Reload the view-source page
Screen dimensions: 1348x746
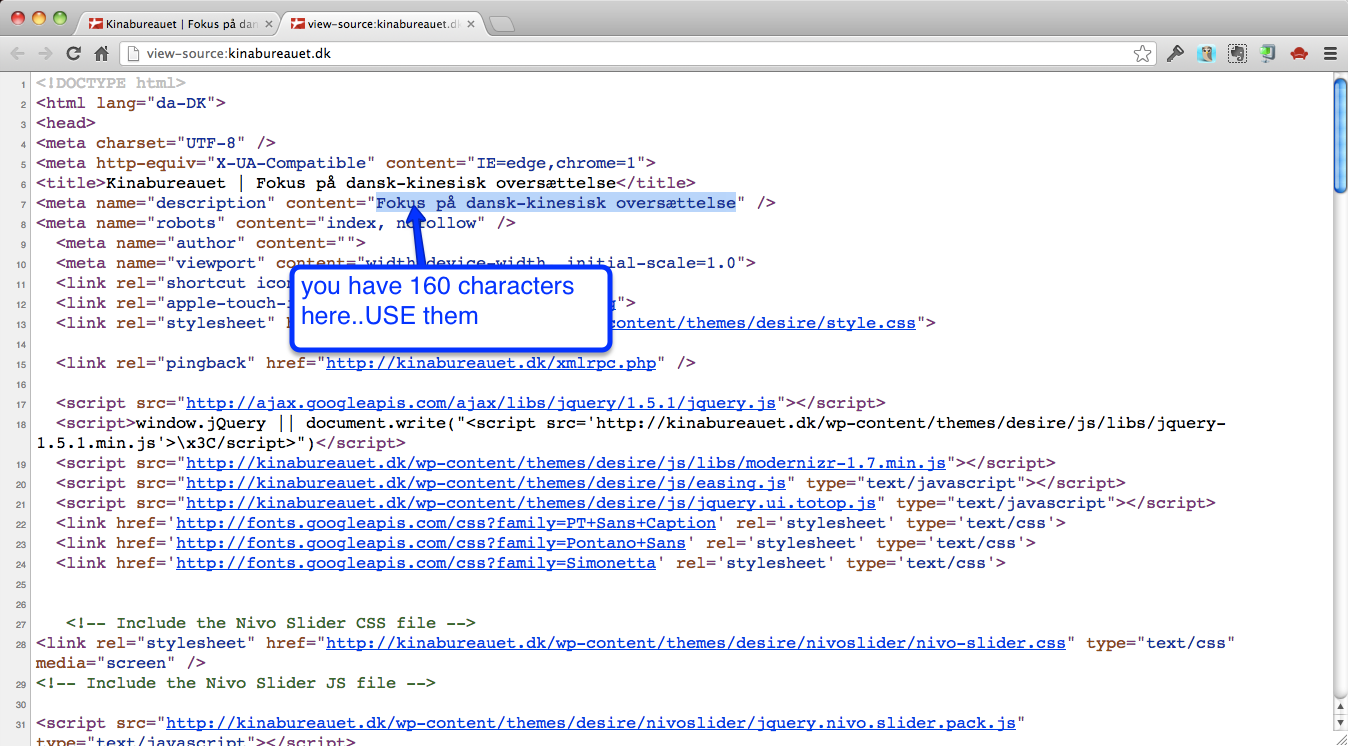coord(73,54)
